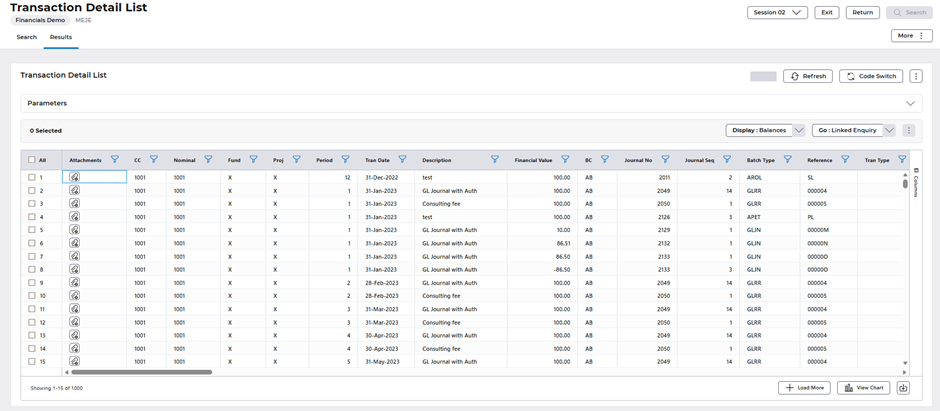Image resolution: width=940 pixels, height=411 pixels.
Task: Open Go Linked Enquiry dropdown arrow
Action: pyautogui.click(x=889, y=130)
